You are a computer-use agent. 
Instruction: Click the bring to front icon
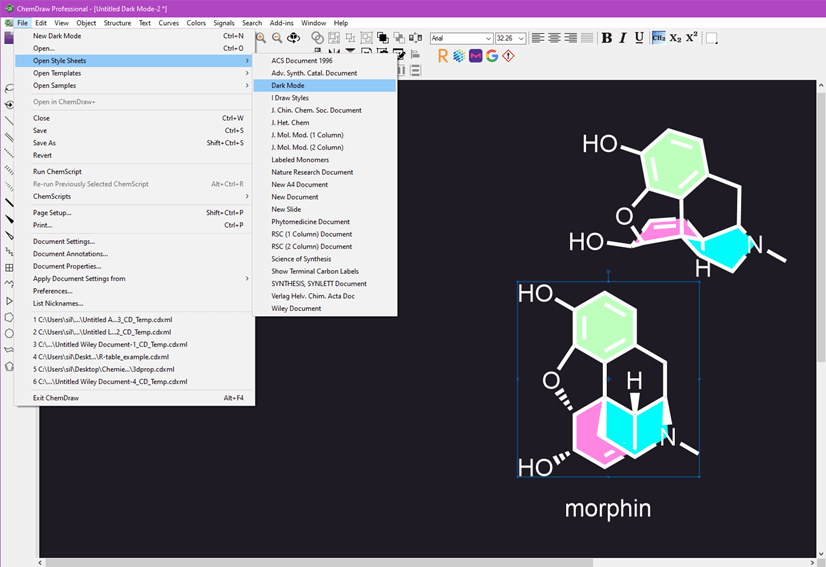click(382, 38)
